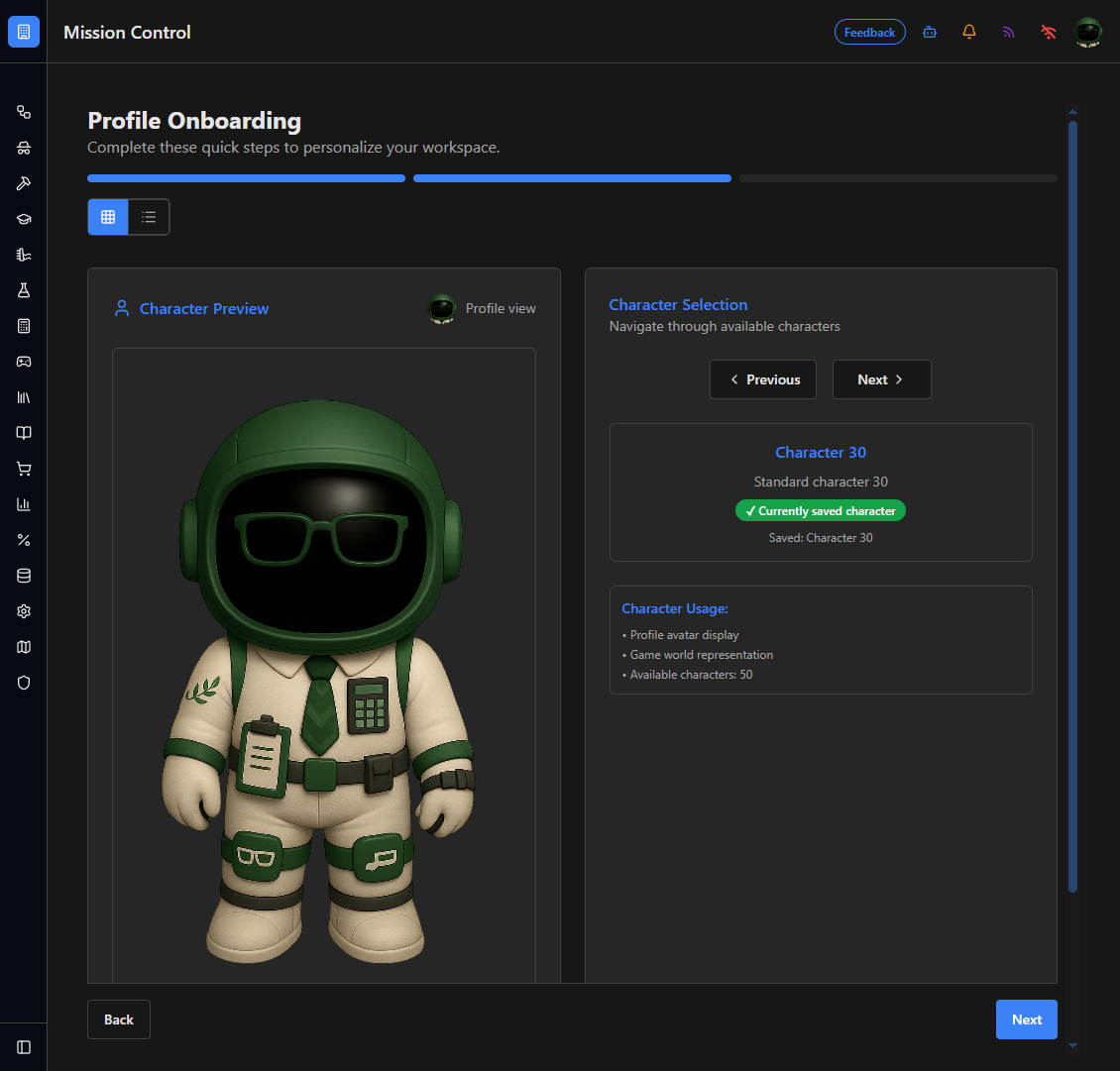Screen dimensions: 1120x1071
Task: Open the workflow nodes sidebar icon
Action: 24,112
